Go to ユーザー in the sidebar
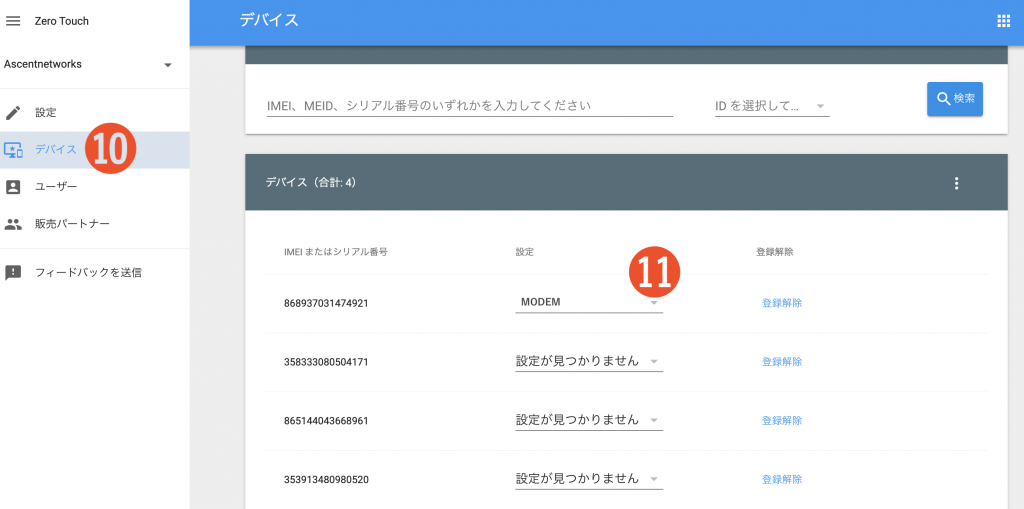Image resolution: width=1024 pixels, height=509 pixels. point(56,187)
